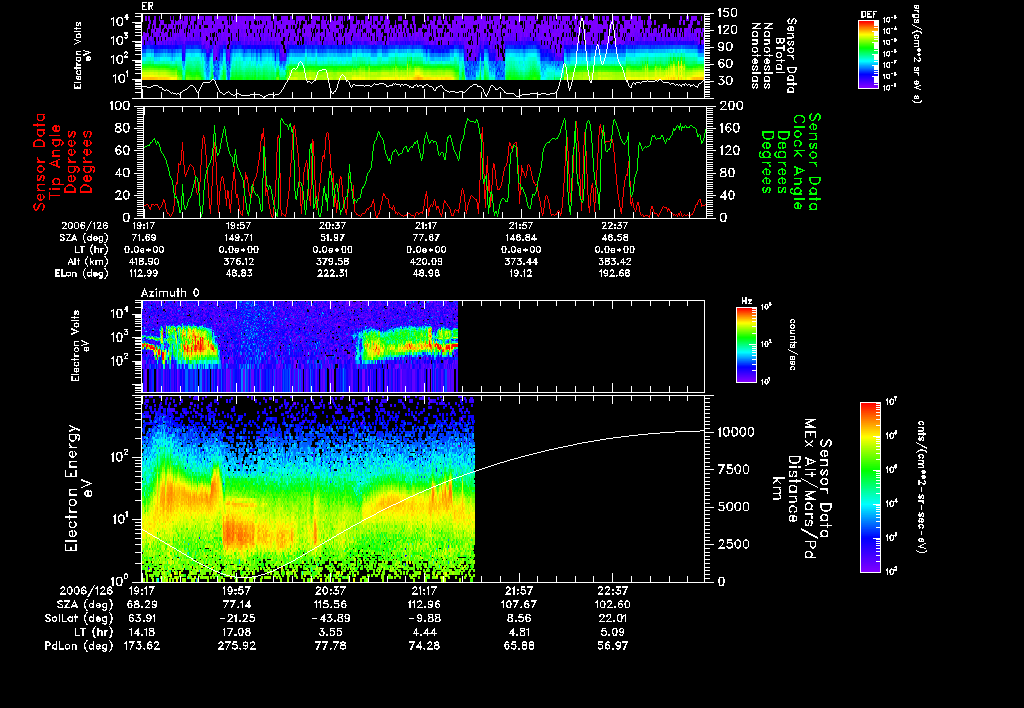Click SolLat value '-21.25'
1024x708 pixels.
236,618
